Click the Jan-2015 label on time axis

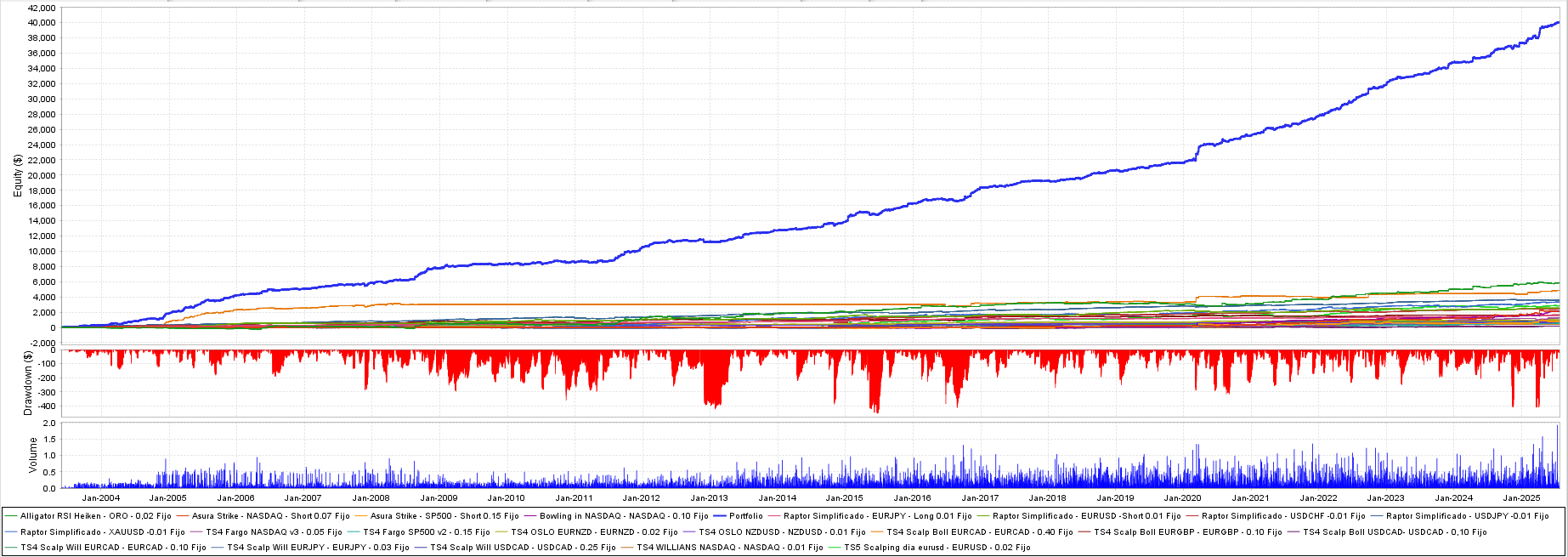point(844,498)
